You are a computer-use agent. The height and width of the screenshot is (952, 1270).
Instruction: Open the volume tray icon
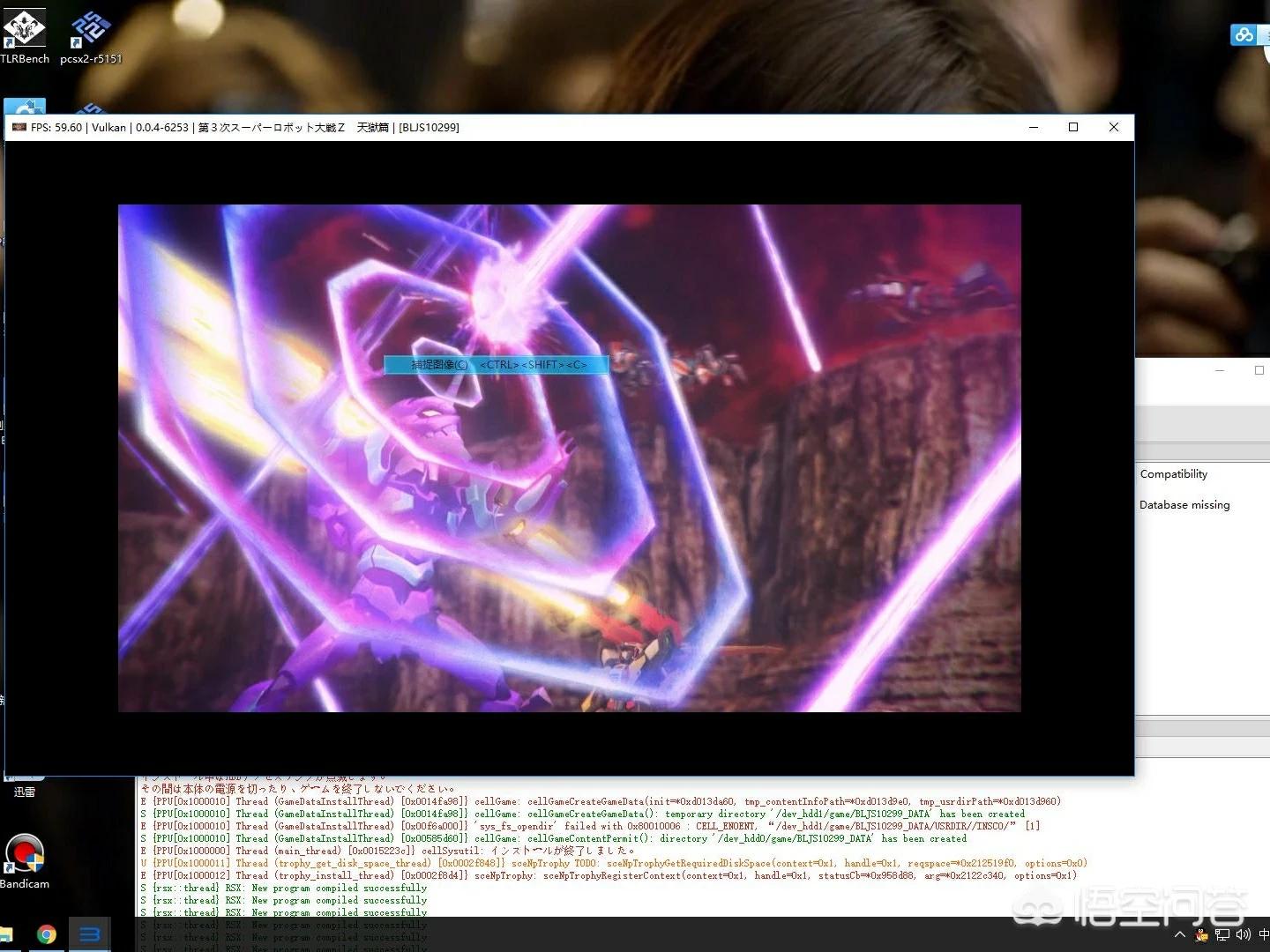click(1244, 934)
